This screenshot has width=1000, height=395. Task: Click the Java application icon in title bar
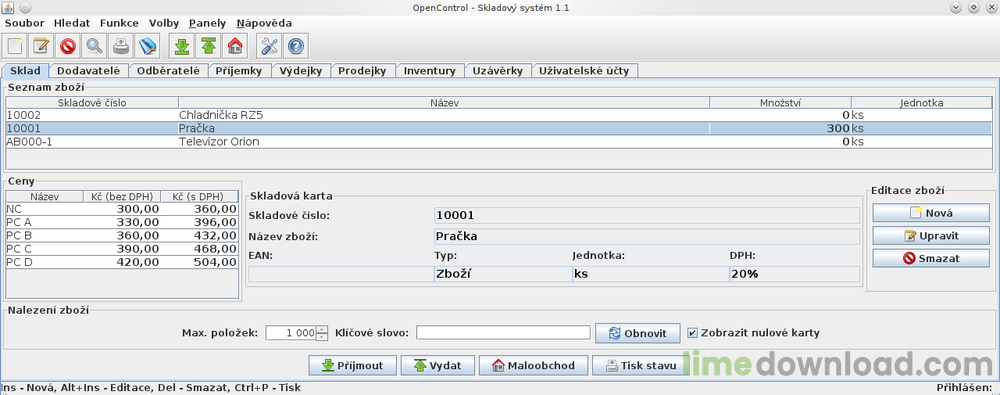pyautogui.click(x=8, y=7)
